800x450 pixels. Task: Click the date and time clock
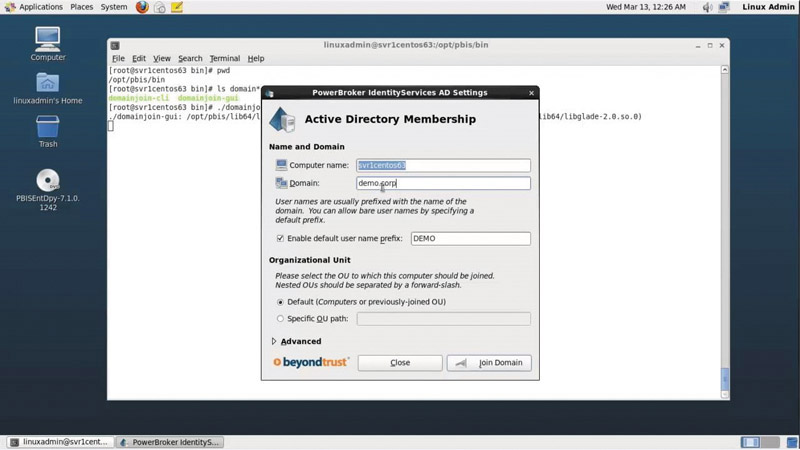pyautogui.click(x=646, y=7)
